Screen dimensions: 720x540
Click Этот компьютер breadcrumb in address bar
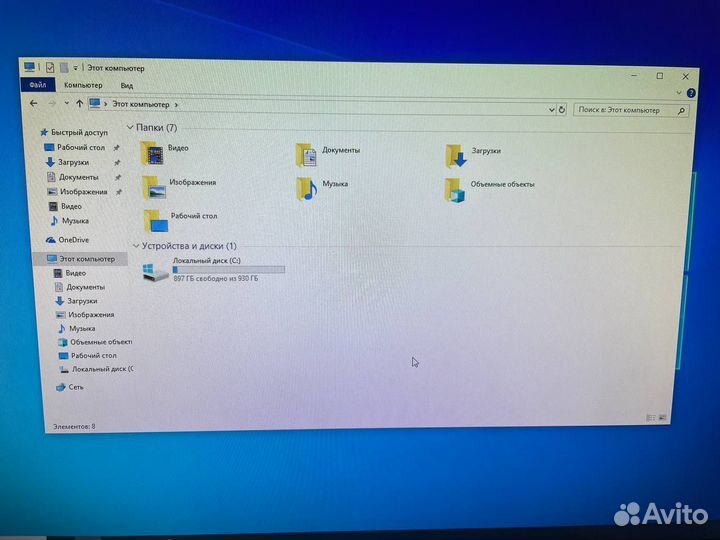(141, 105)
